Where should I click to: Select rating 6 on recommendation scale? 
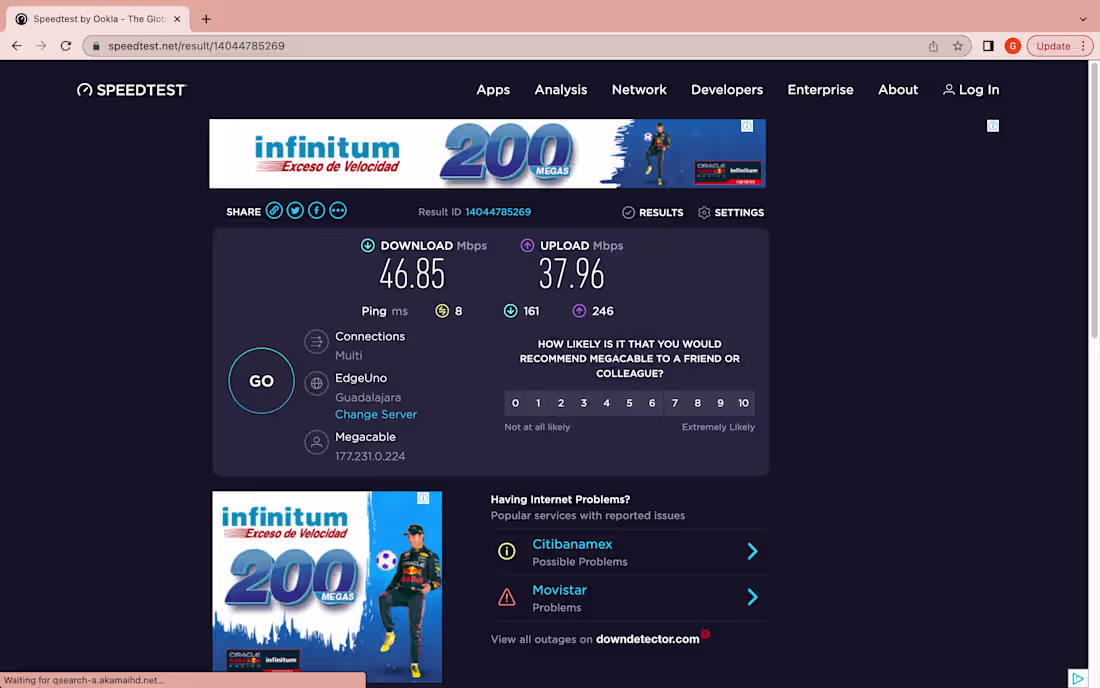coord(652,403)
